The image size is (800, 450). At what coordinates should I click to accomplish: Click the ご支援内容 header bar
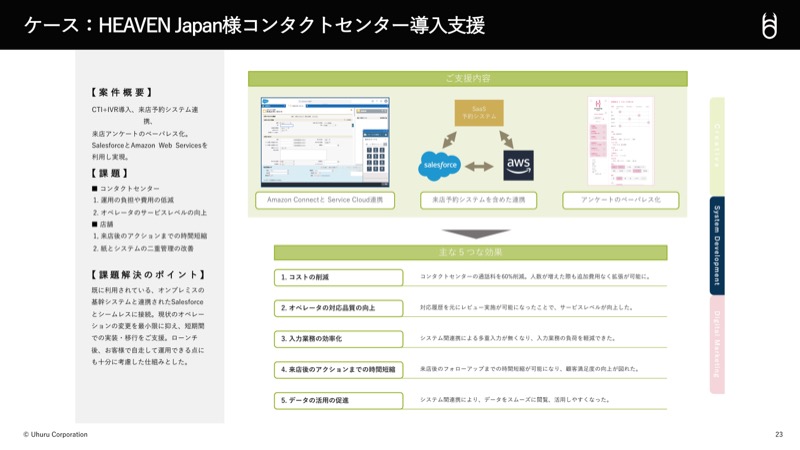(468, 79)
